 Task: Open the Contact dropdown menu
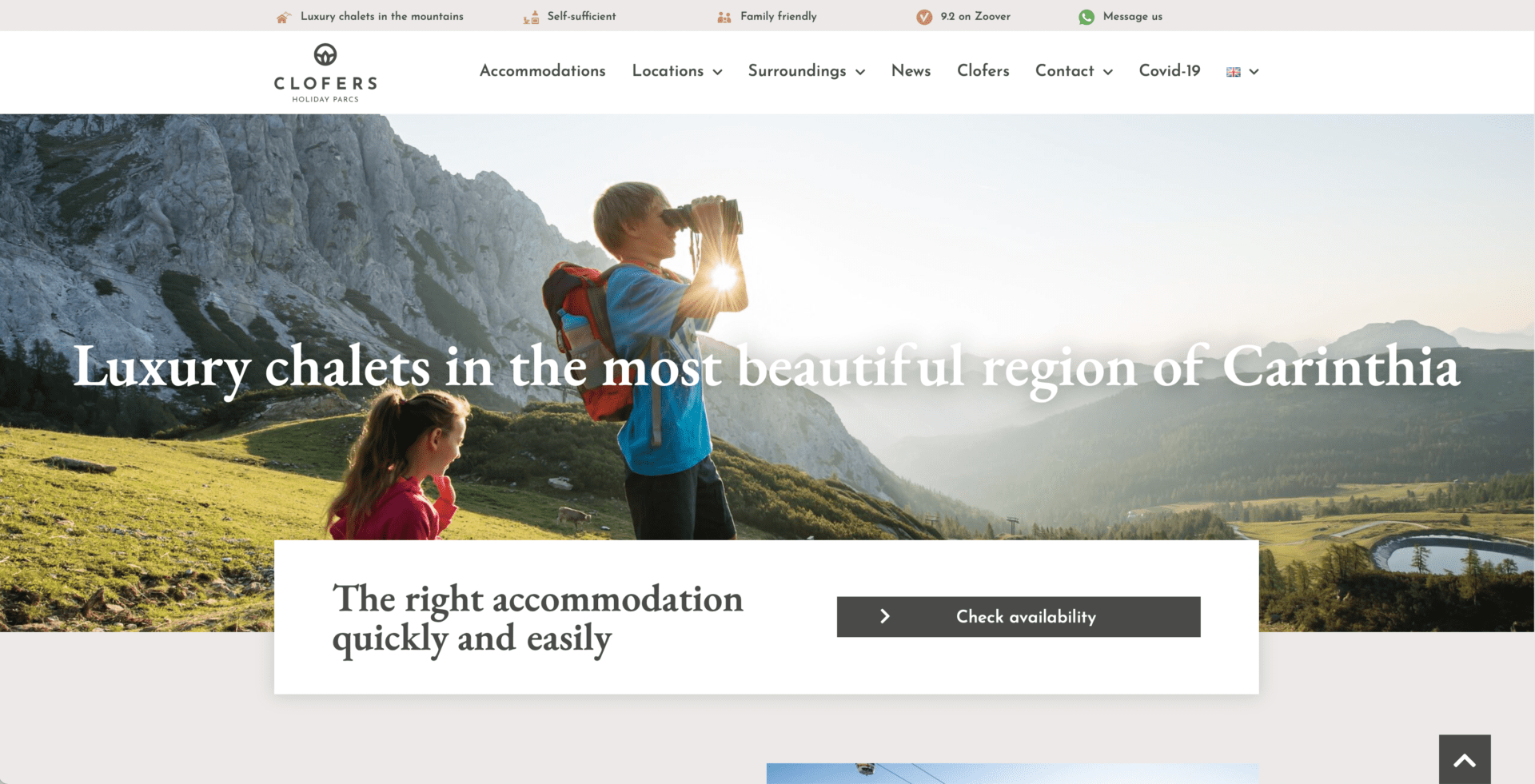point(1074,71)
